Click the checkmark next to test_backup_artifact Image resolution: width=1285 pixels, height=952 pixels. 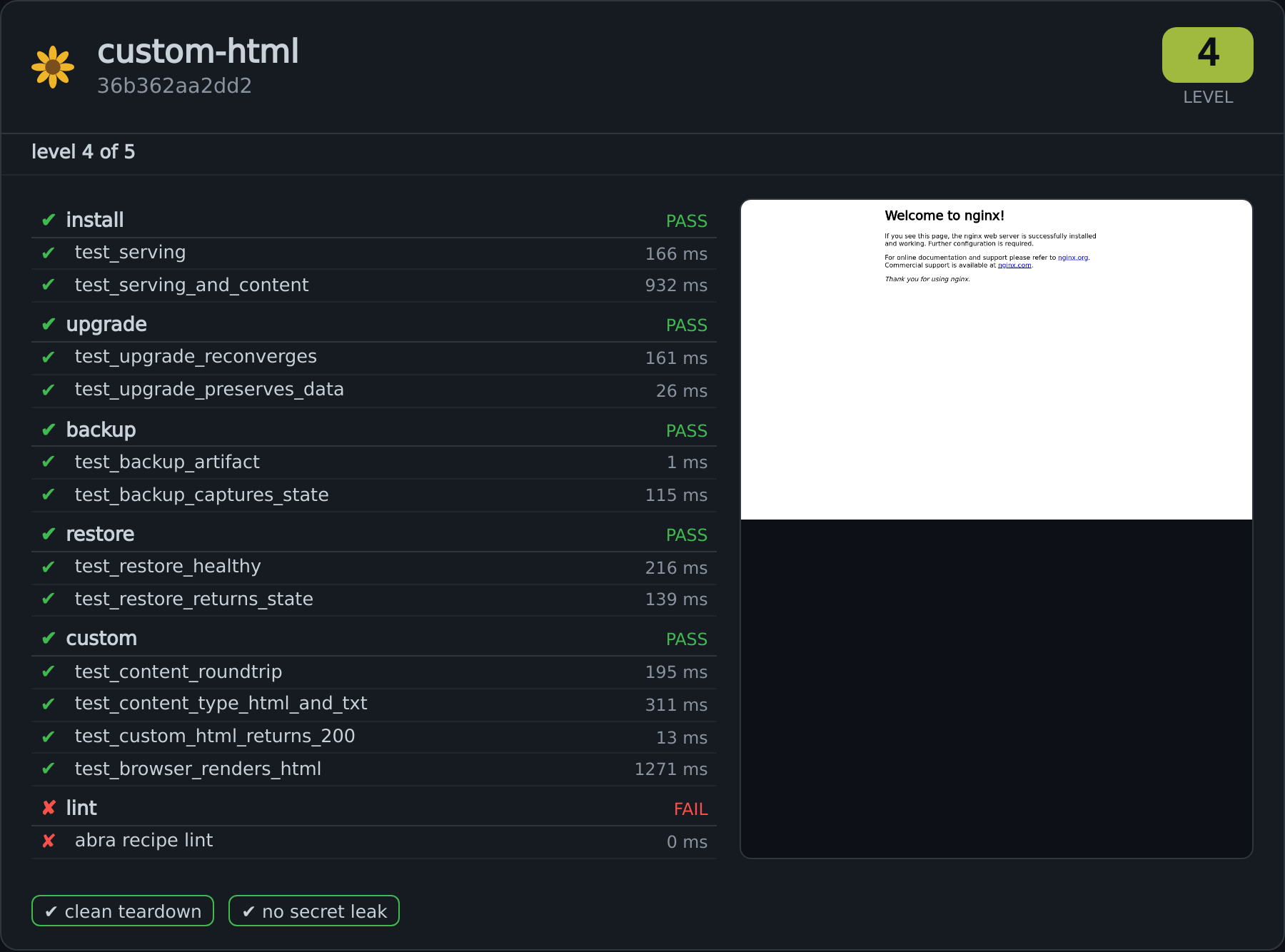tap(49, 462)
